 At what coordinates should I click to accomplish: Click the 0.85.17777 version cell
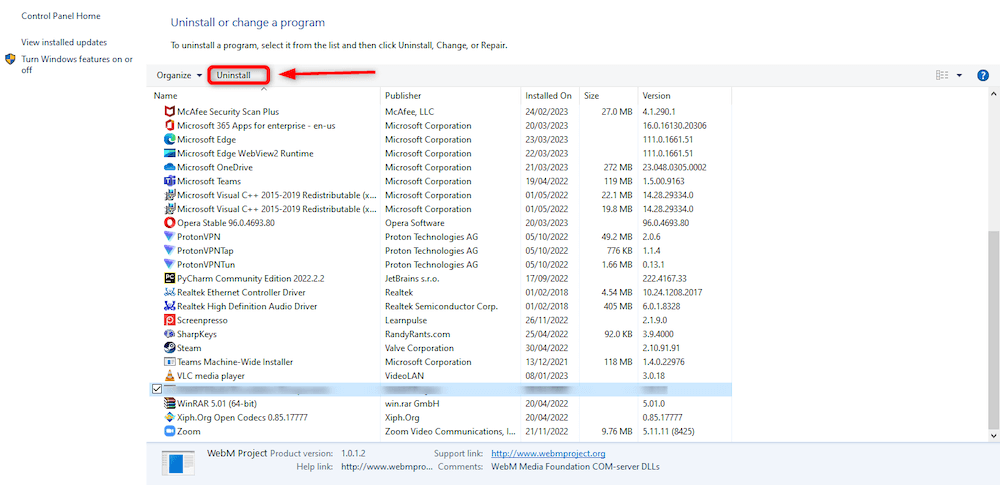coord(663,417)
